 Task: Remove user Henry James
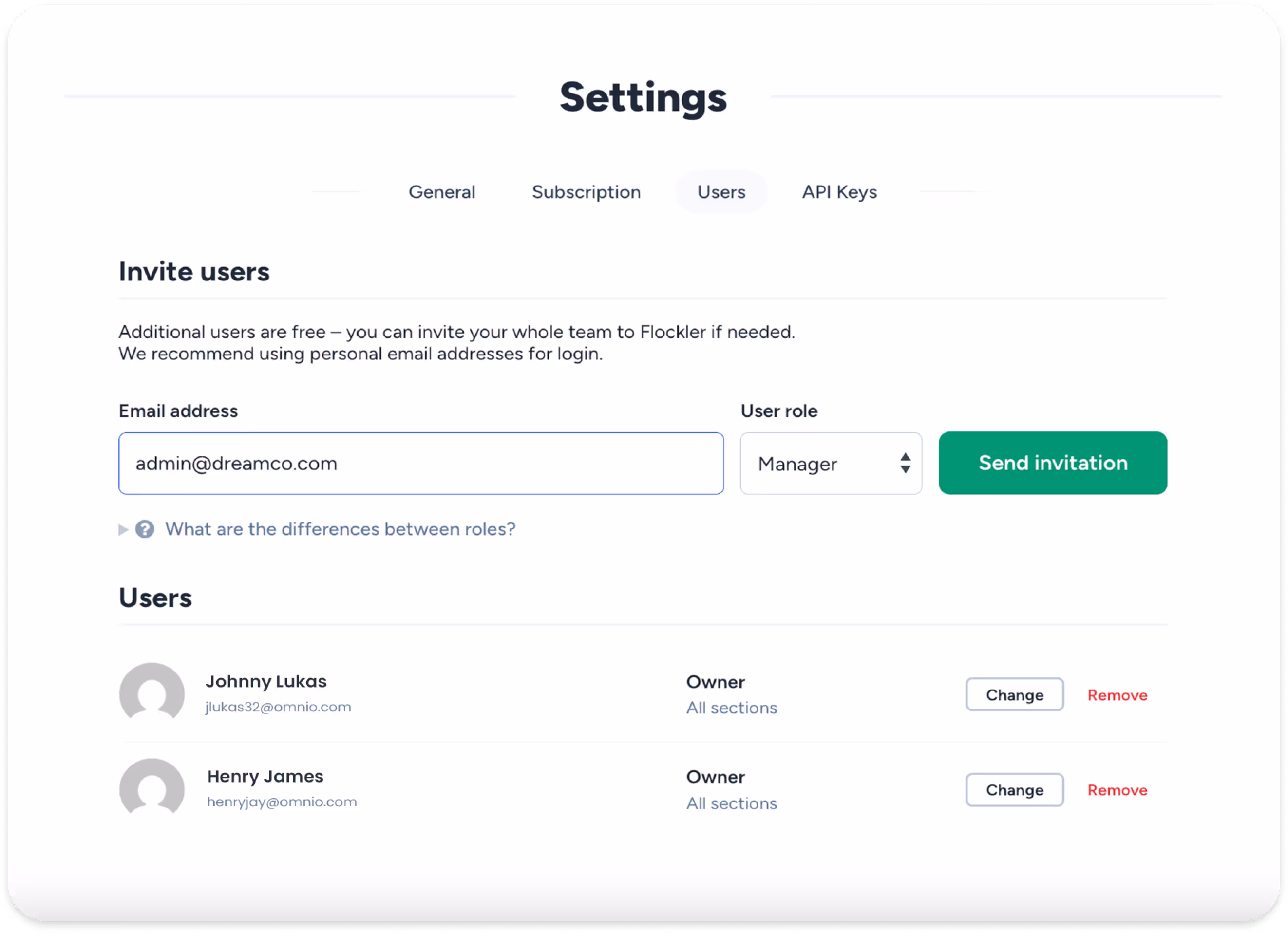(x=1117, y=790)
